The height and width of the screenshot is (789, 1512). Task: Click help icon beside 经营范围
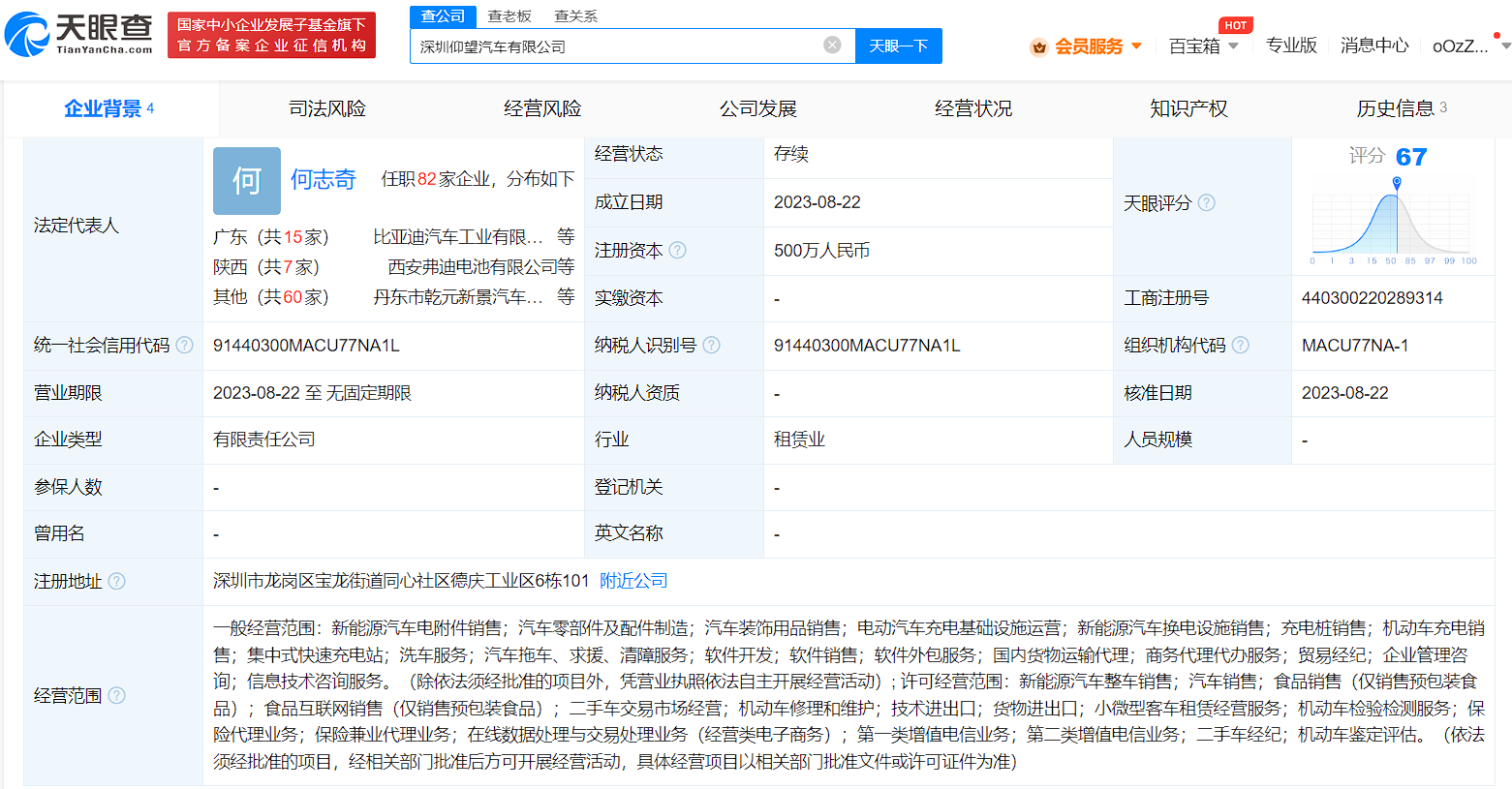tap(117, 695)
